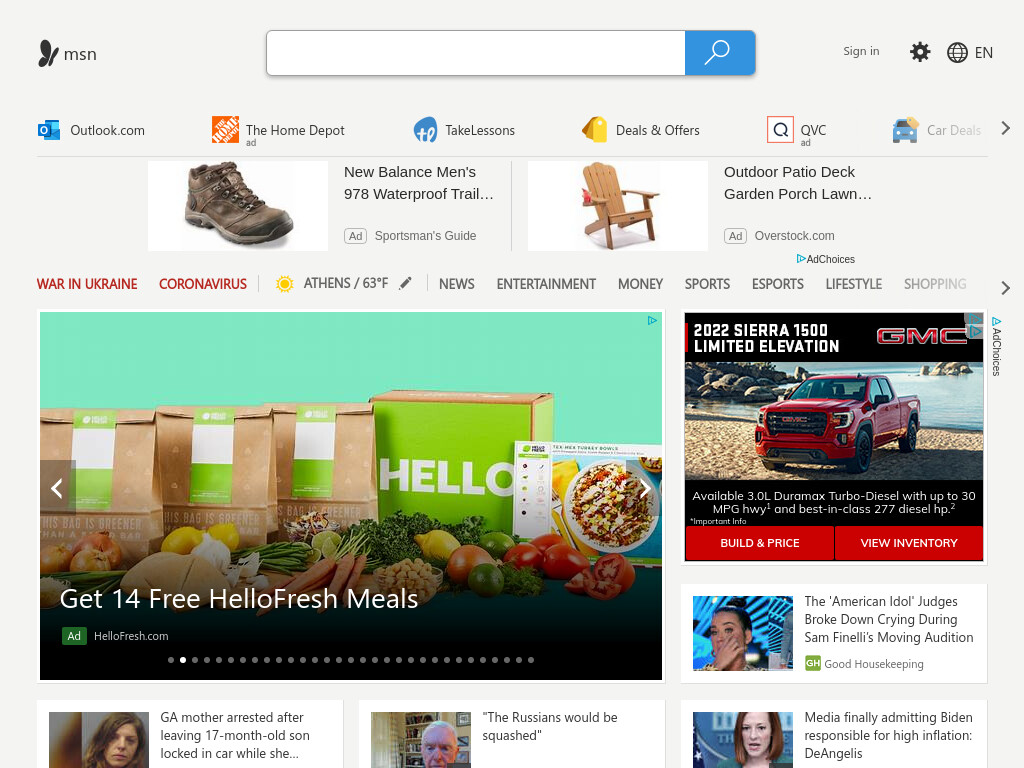Edit weather location with pencil icon
Screen dimensions: 1024x768
coord(406,283)
